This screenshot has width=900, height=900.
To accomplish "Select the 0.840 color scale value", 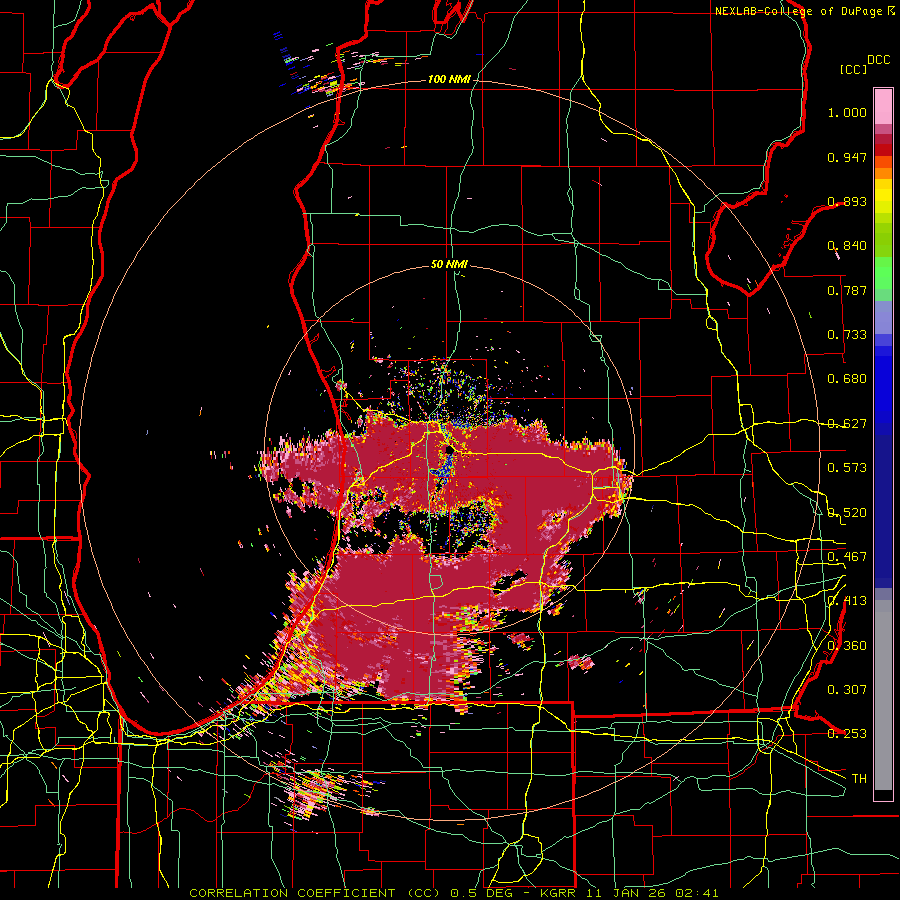I will pyautogui.click(x=847, y=246).
